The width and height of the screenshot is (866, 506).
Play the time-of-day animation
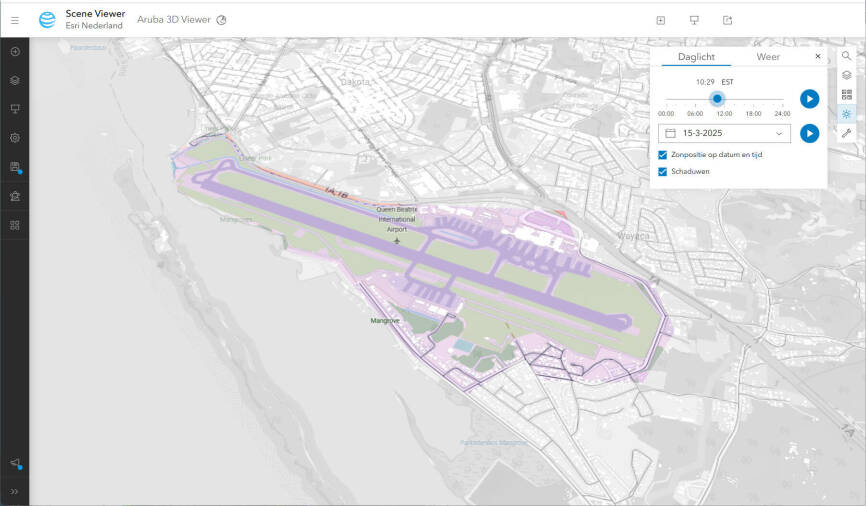tap(809, 99)
